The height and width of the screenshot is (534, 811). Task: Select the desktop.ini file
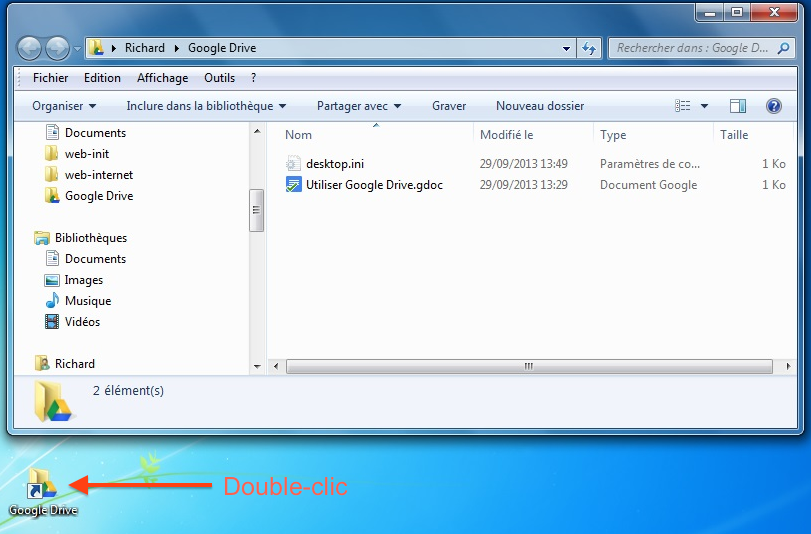tap(334, 164)
